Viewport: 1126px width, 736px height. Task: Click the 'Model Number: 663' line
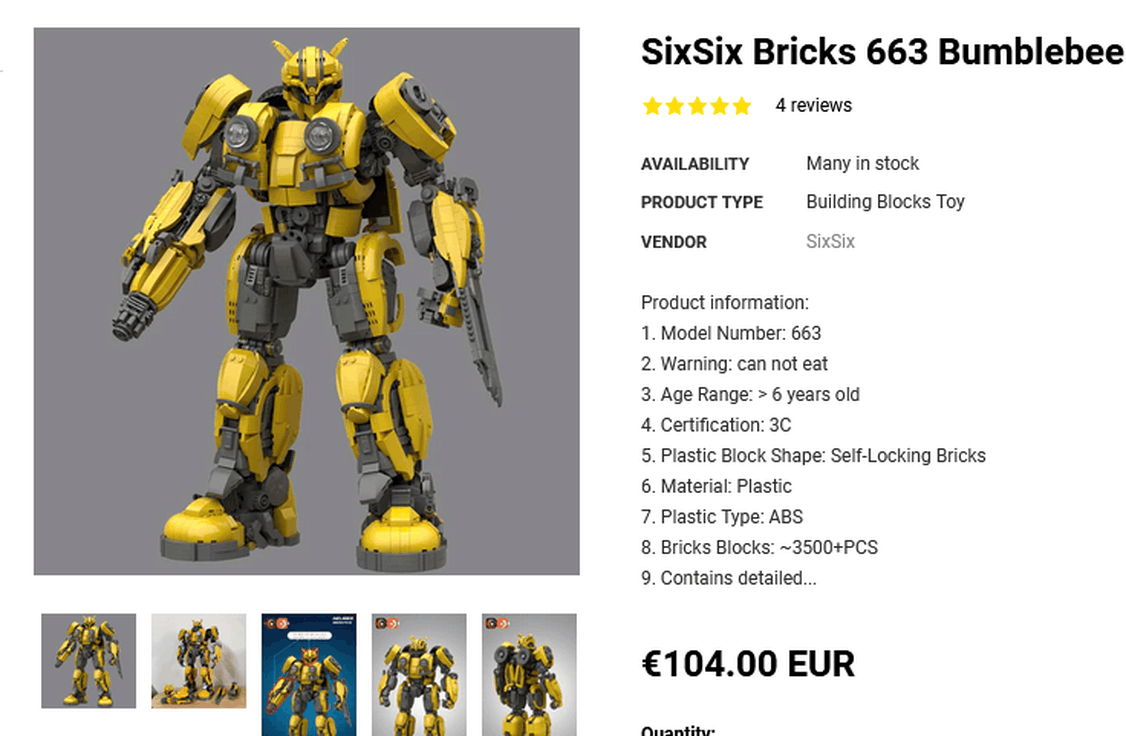click(731, 333)
